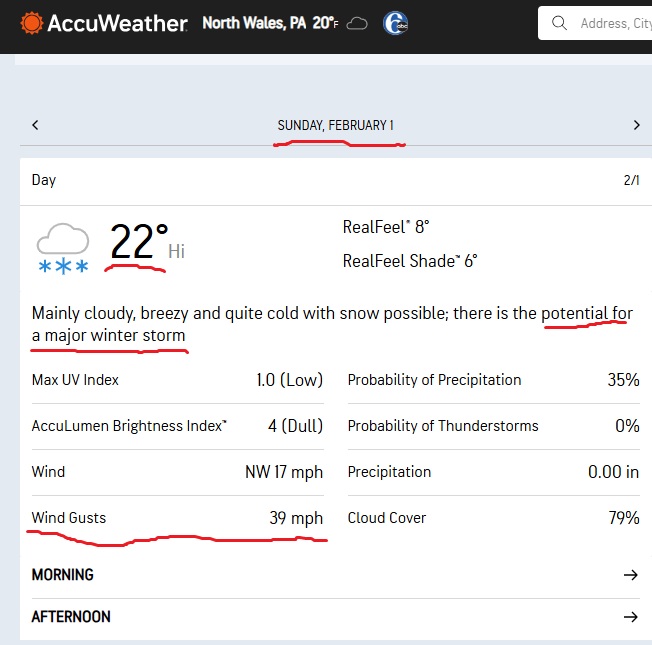Click the 6abc station logo

395,23
